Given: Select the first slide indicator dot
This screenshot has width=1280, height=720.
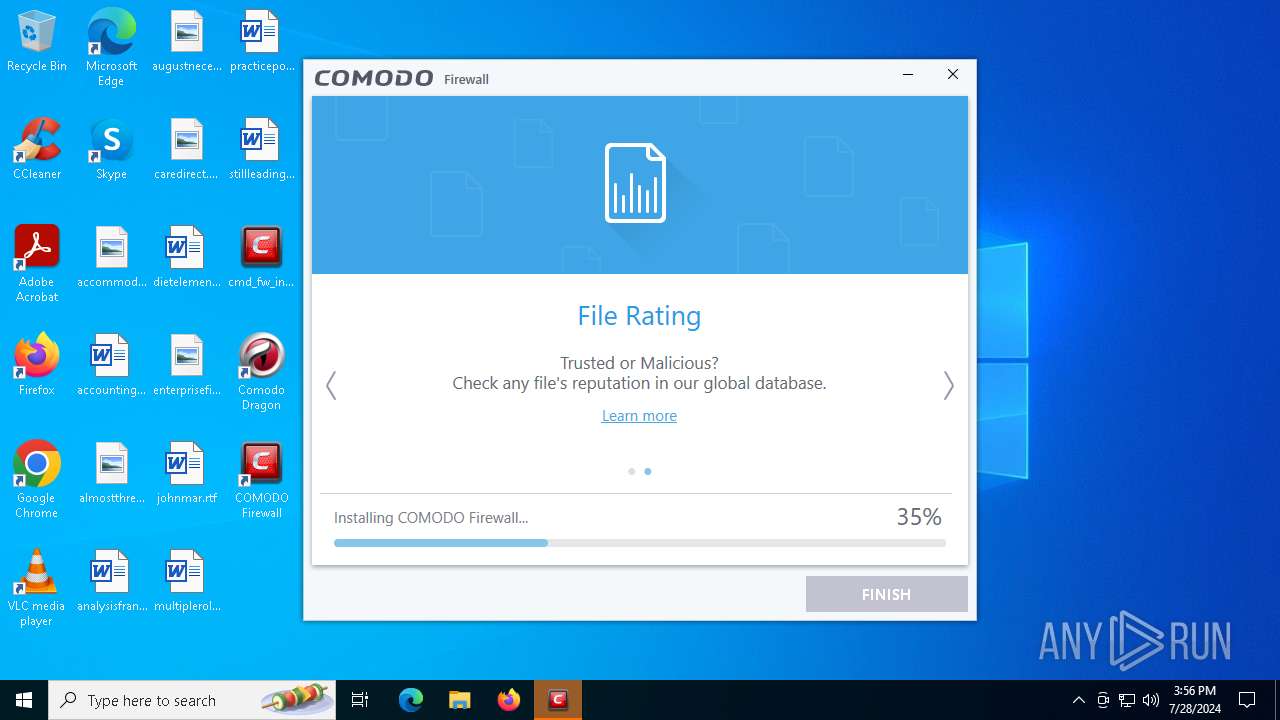Looking at the screenshot, I should (x=631, y=471).
